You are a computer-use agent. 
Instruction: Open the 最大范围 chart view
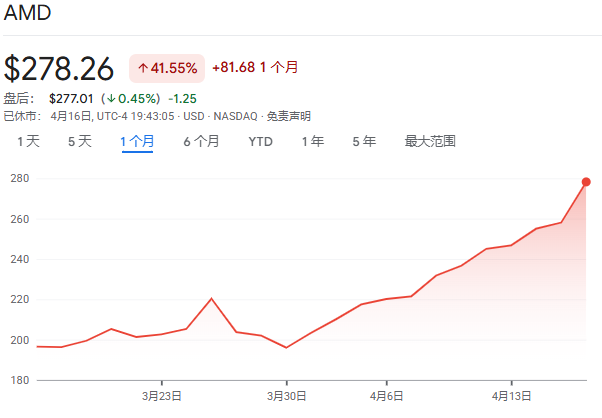pyautogui.click(x=430, y=141)
